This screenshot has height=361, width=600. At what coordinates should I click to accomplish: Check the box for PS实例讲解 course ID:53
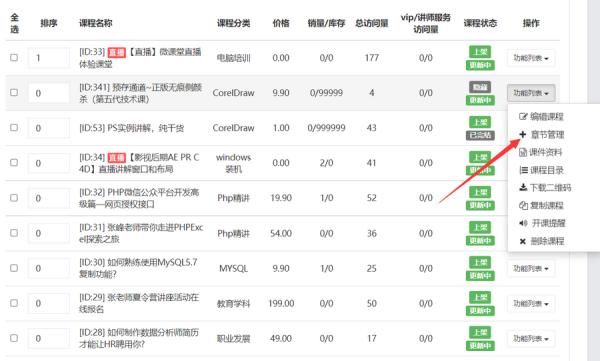(14, 127)
